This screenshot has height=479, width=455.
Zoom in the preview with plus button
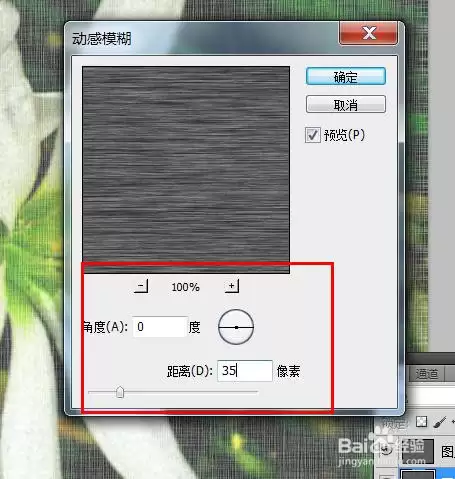click(232, 286)
